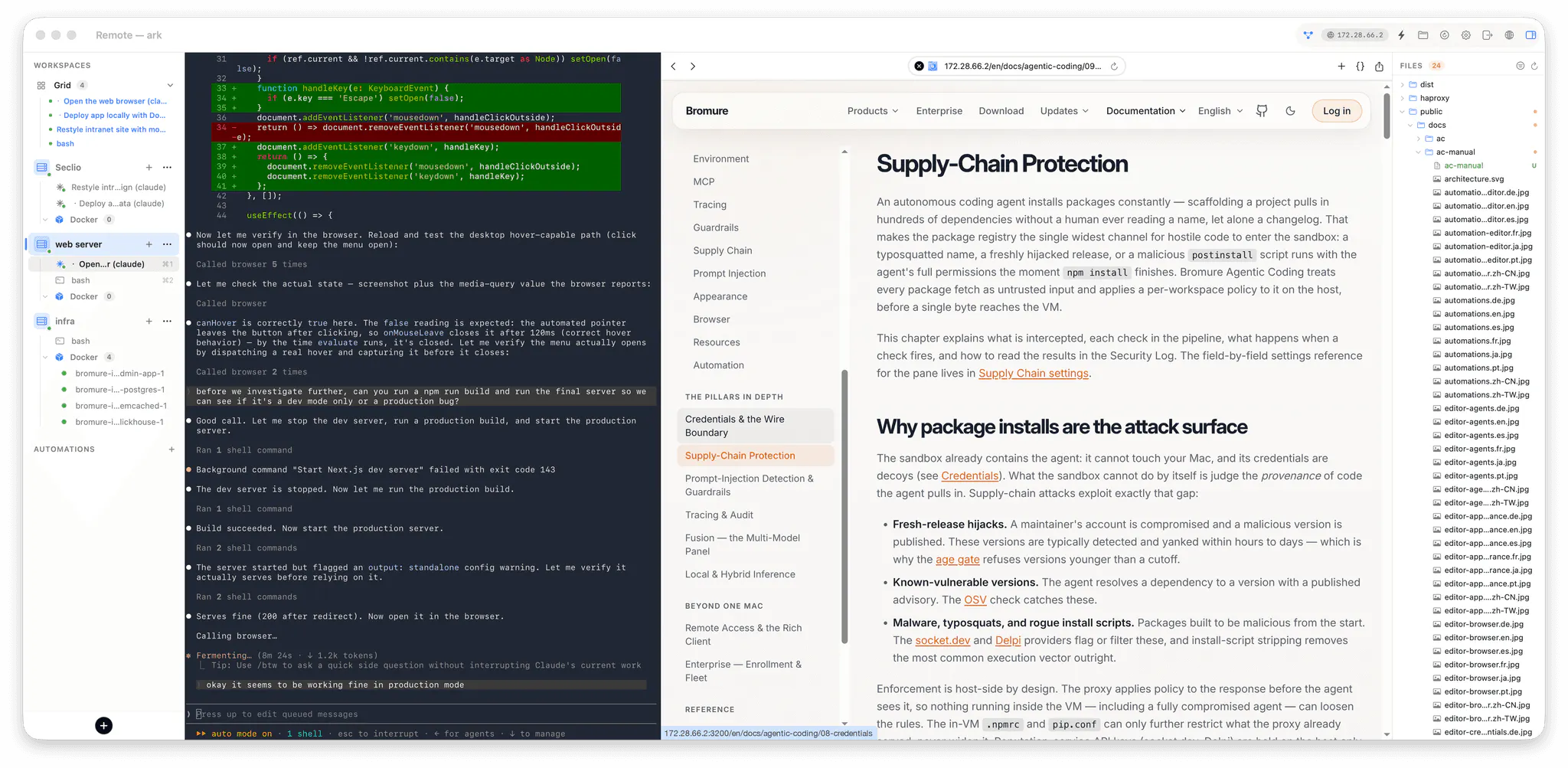The height and width of the screenshot is (768, 1568).
Task: Open Credentials & the Wire Boundary docs page
Action: tap(755, 426)
